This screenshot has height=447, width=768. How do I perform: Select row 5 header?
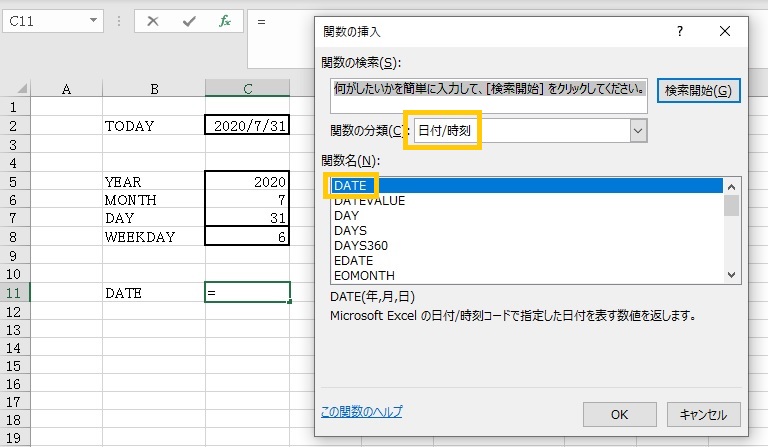(x=14, y=182)
